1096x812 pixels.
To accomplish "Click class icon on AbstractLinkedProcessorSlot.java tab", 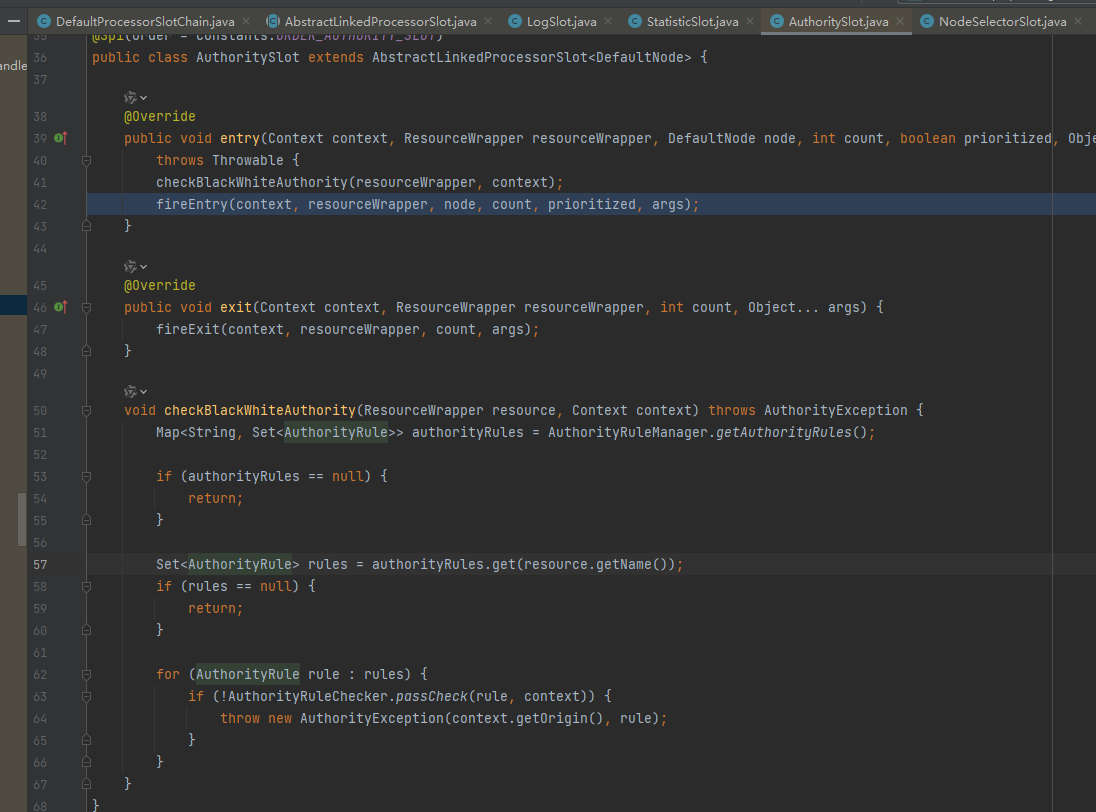I will tap(273, 22).
